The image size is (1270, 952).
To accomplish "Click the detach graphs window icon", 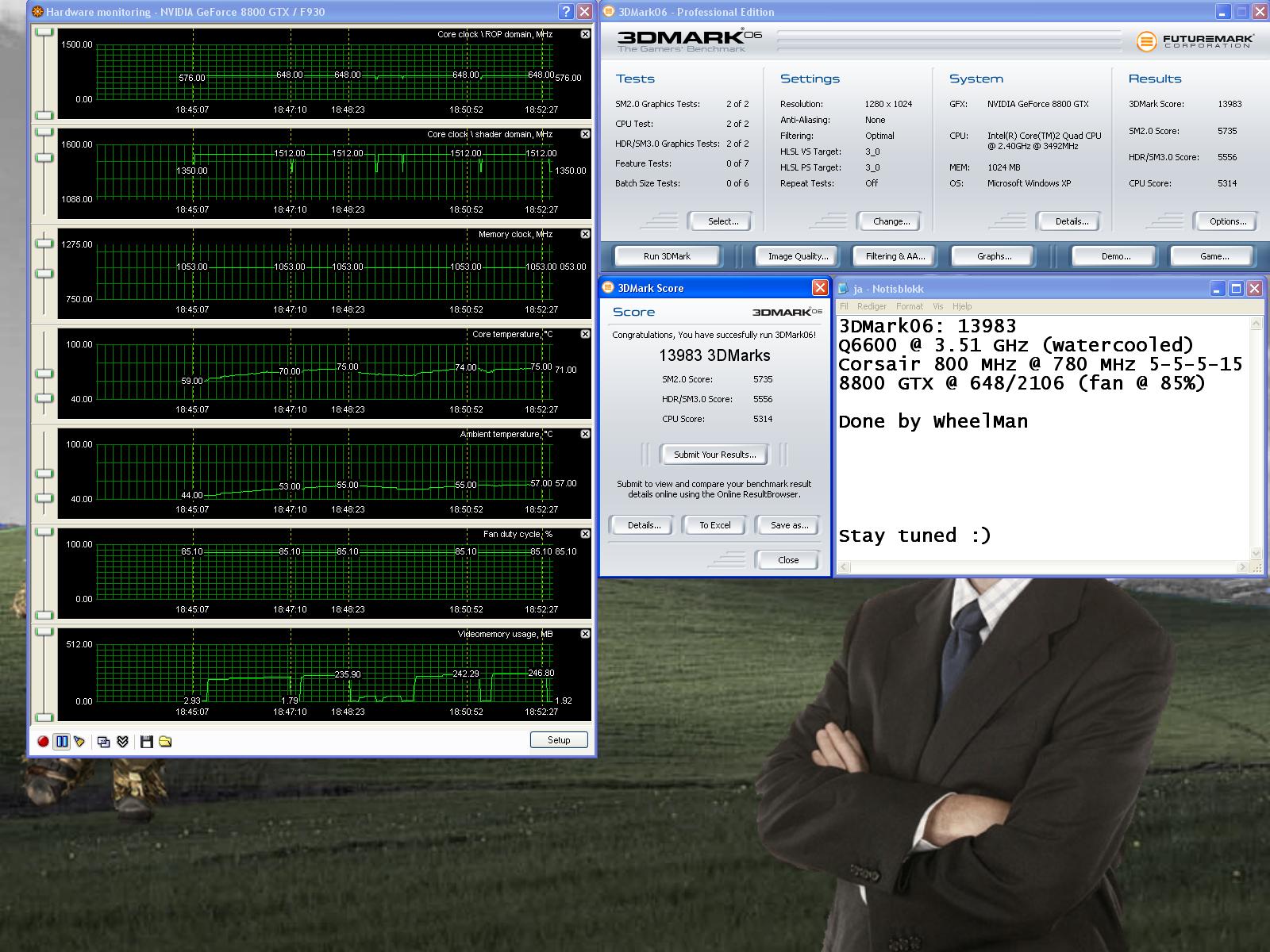I will [103, 742].
